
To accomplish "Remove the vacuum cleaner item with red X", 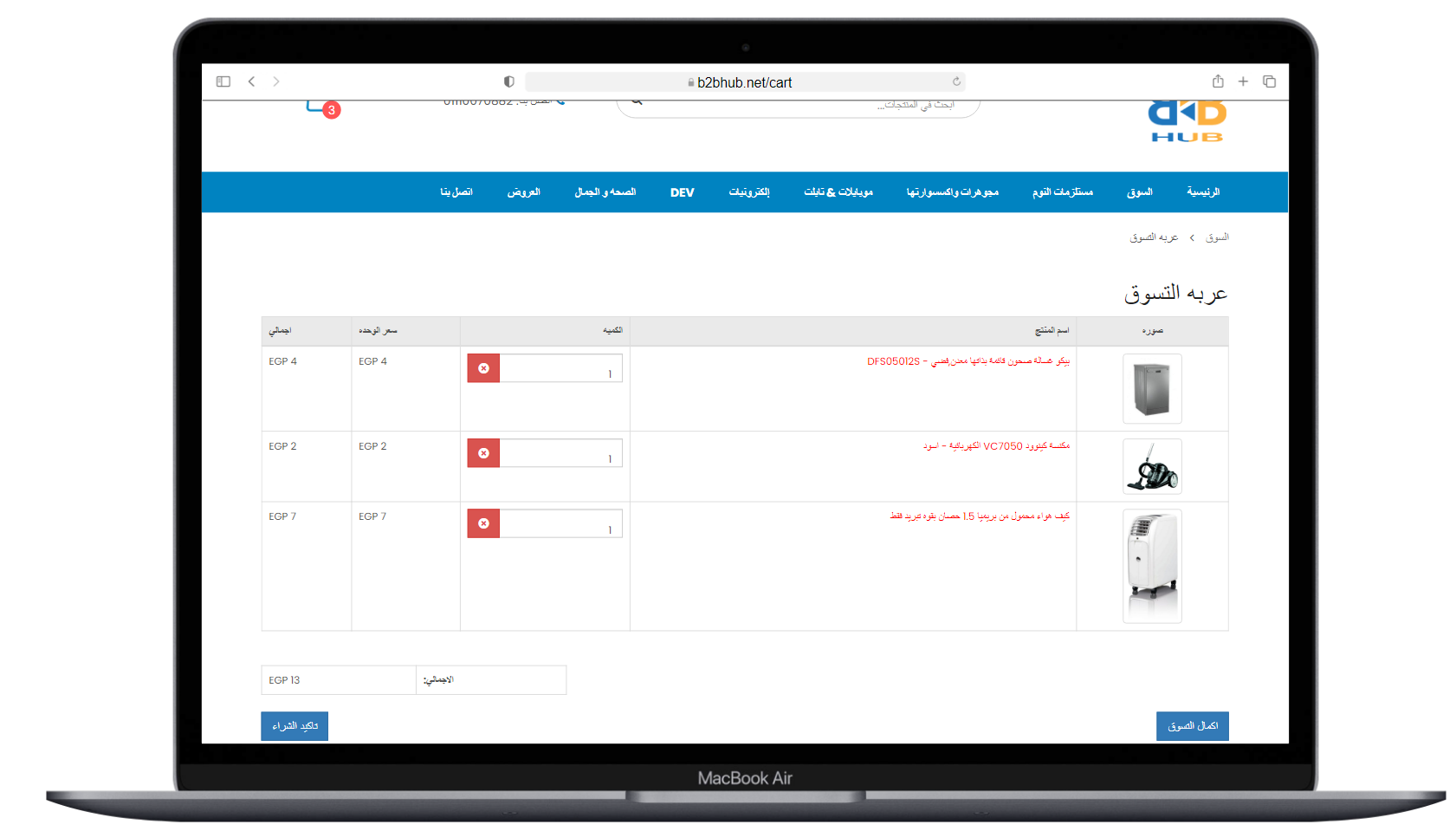I will click(483, 453).
